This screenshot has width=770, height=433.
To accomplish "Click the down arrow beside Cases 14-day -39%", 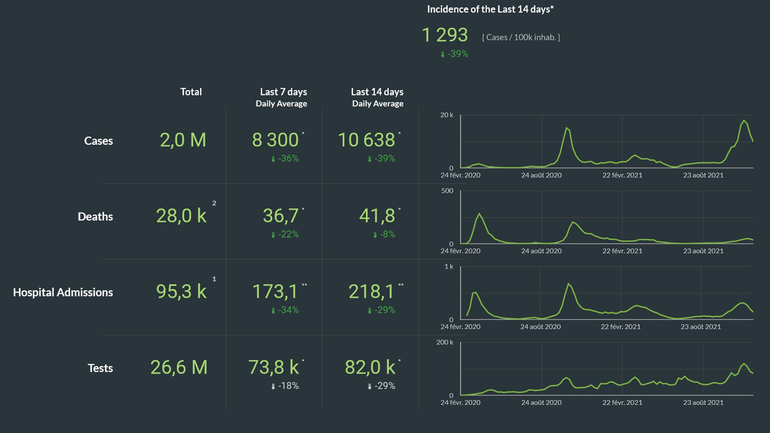I will 371,159.
